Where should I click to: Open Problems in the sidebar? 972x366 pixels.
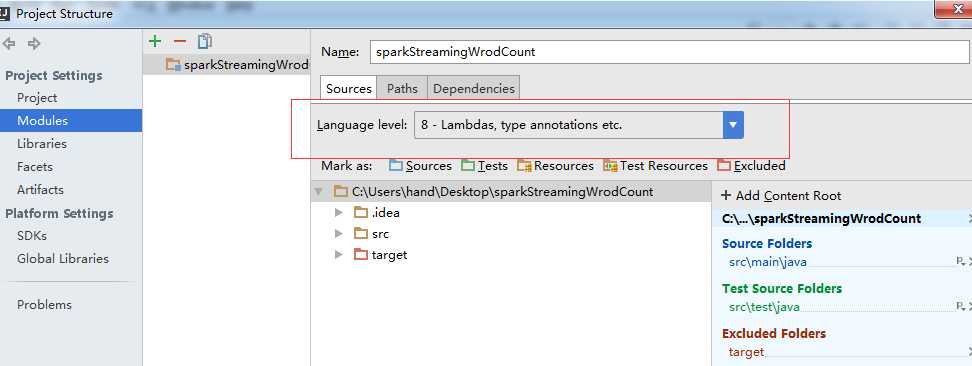(44, 305)
